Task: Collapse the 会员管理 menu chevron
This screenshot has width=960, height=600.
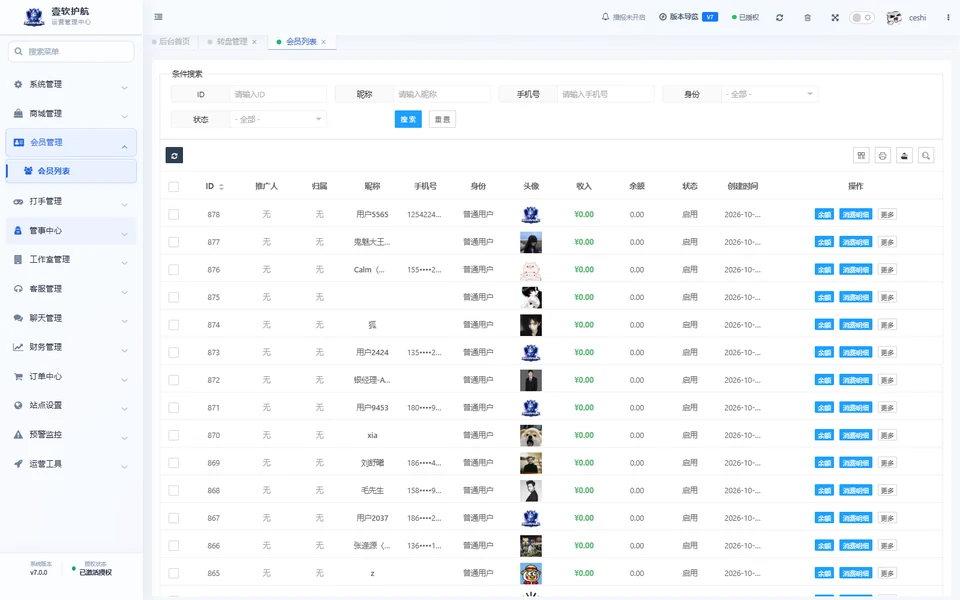Action: [x=124, y=146]
